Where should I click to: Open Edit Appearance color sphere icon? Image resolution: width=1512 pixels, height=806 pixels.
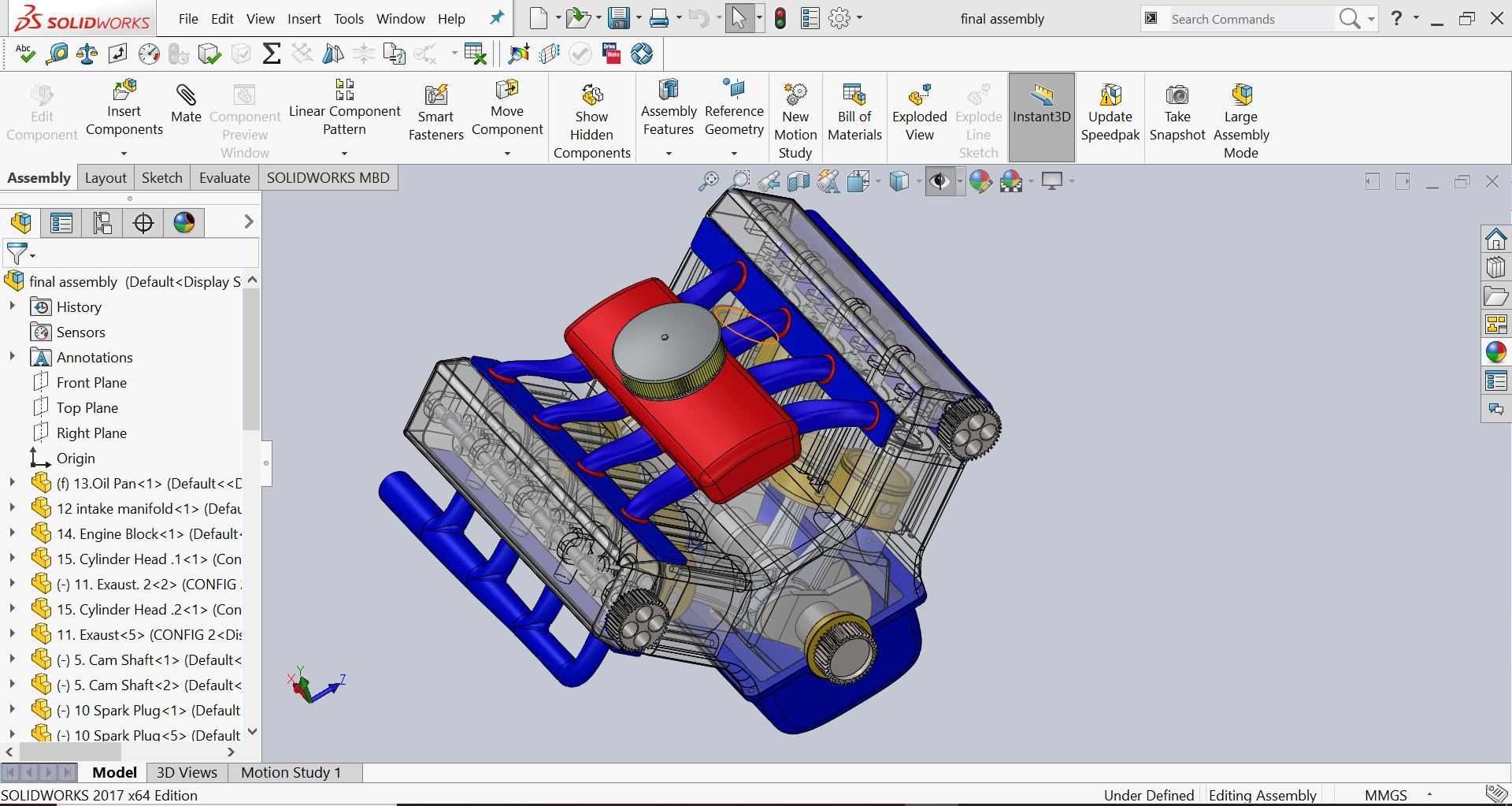(980, 182)
